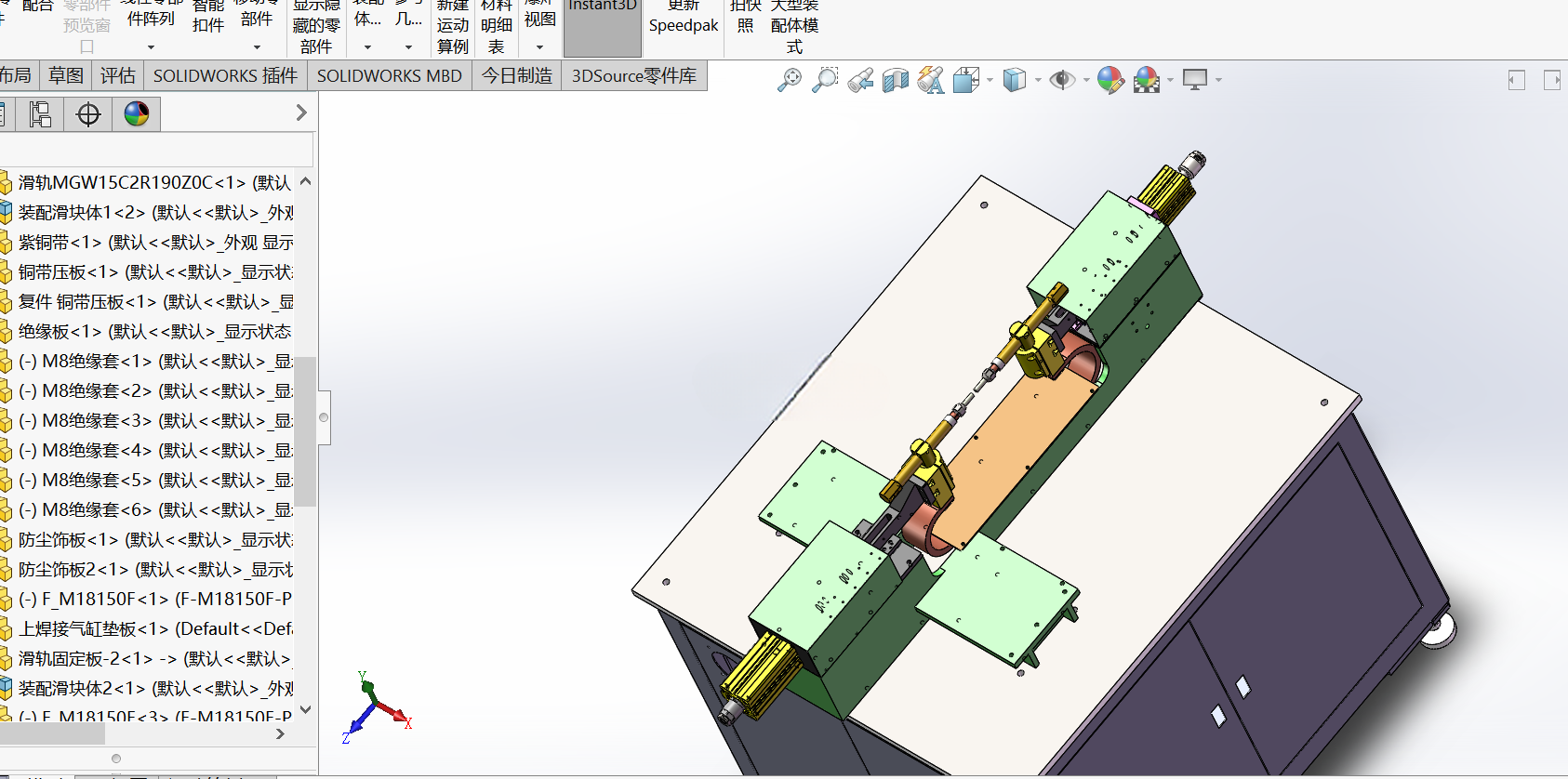
Task: Click the Previous View icon
Action: point(860,80)
